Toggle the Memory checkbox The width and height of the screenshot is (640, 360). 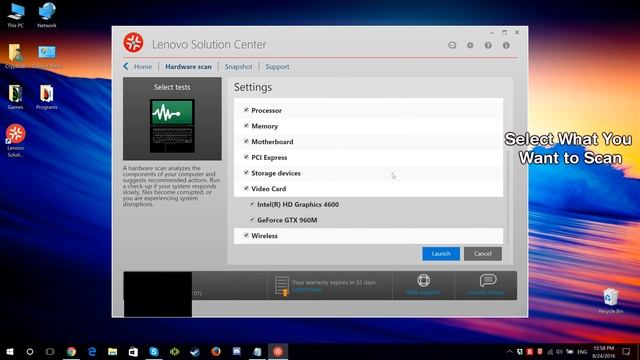click(x=246, y=126)
